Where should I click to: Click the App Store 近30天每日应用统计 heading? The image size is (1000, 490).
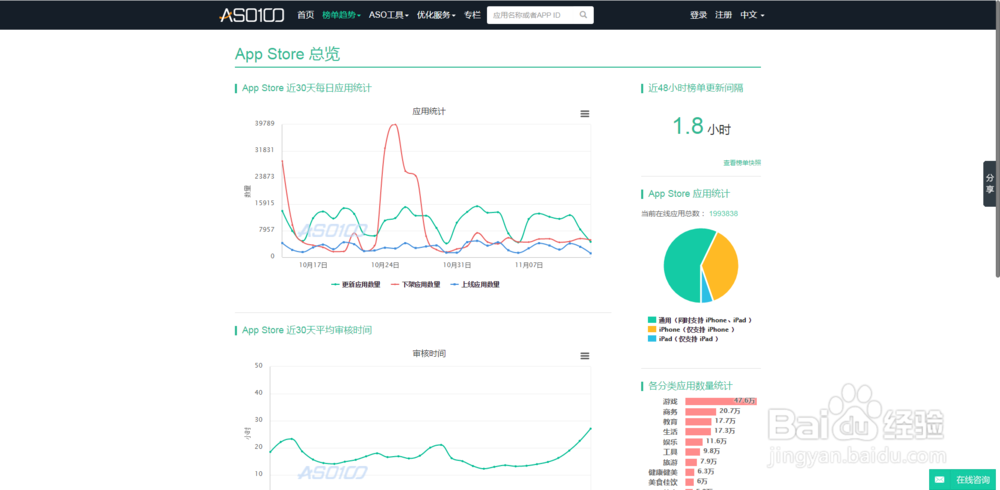click(x=307, y=88)
